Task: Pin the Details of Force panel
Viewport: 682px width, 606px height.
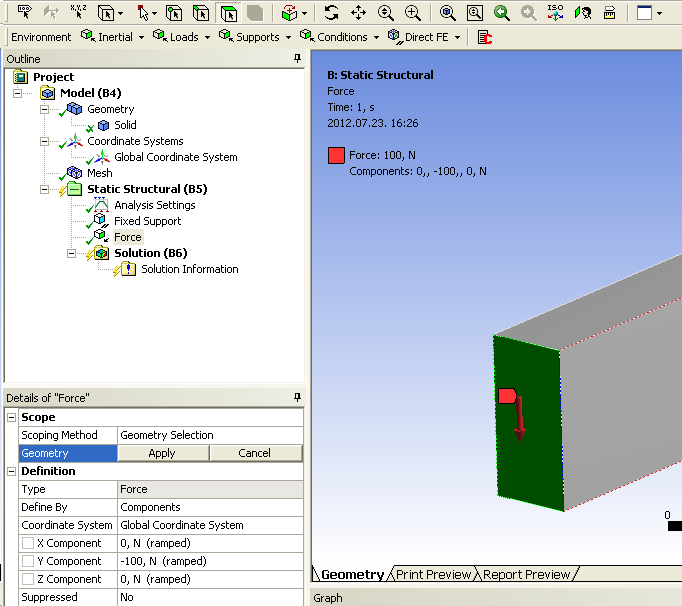Action: 298,397
